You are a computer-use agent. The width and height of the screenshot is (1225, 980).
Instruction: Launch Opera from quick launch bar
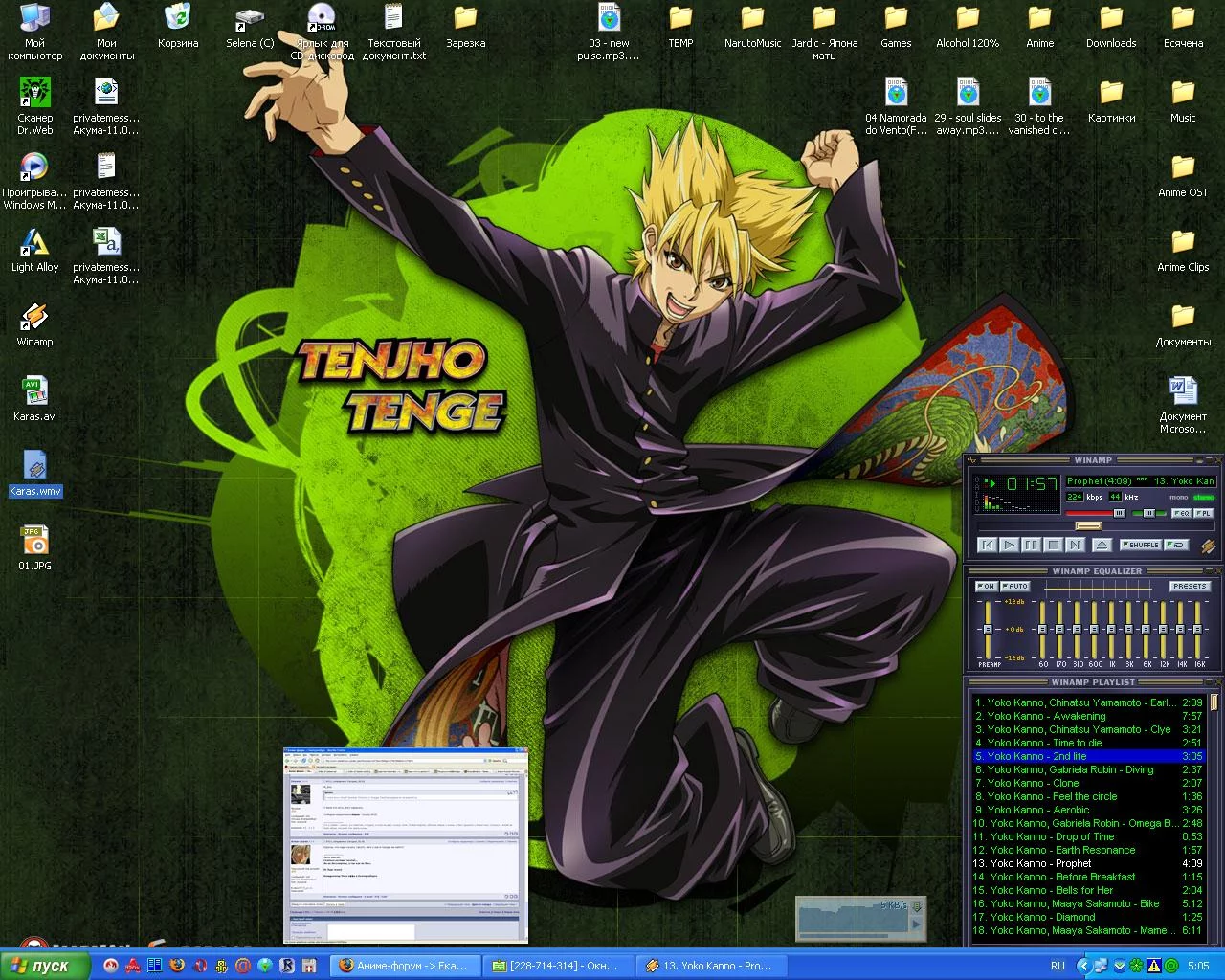pos(198,966)
